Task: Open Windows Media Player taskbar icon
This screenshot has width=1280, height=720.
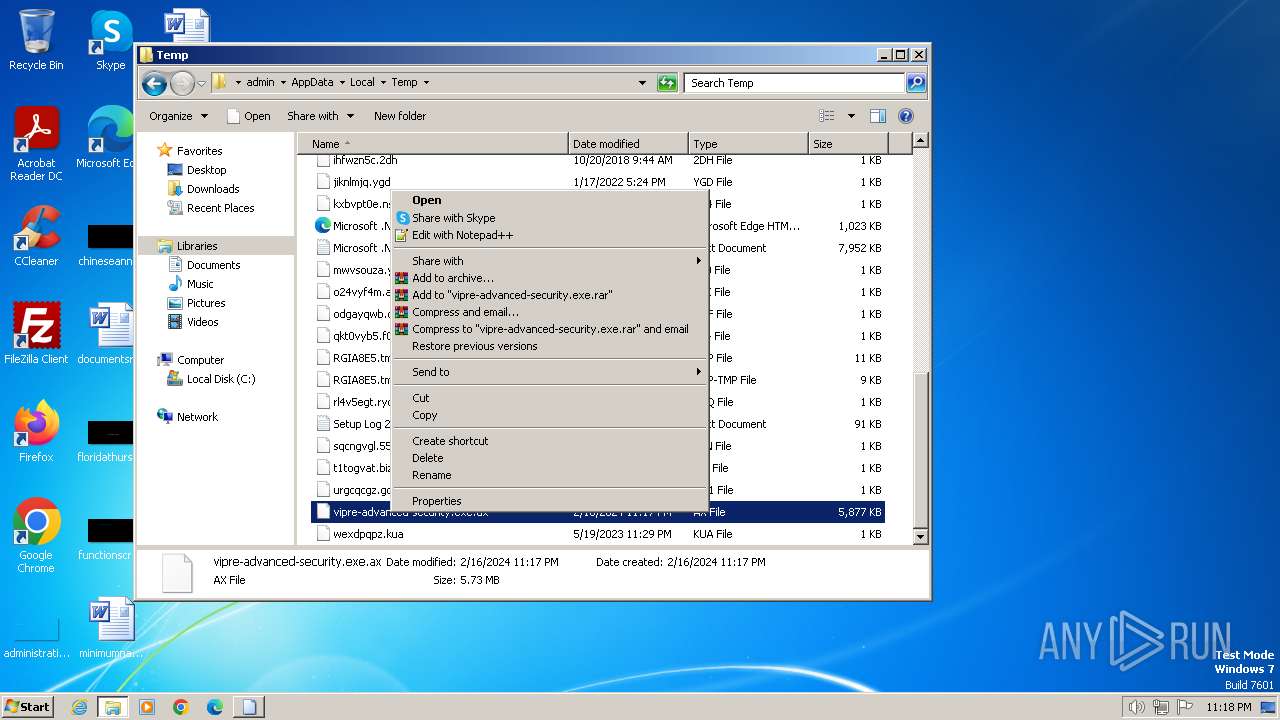Action: [147, 707]
